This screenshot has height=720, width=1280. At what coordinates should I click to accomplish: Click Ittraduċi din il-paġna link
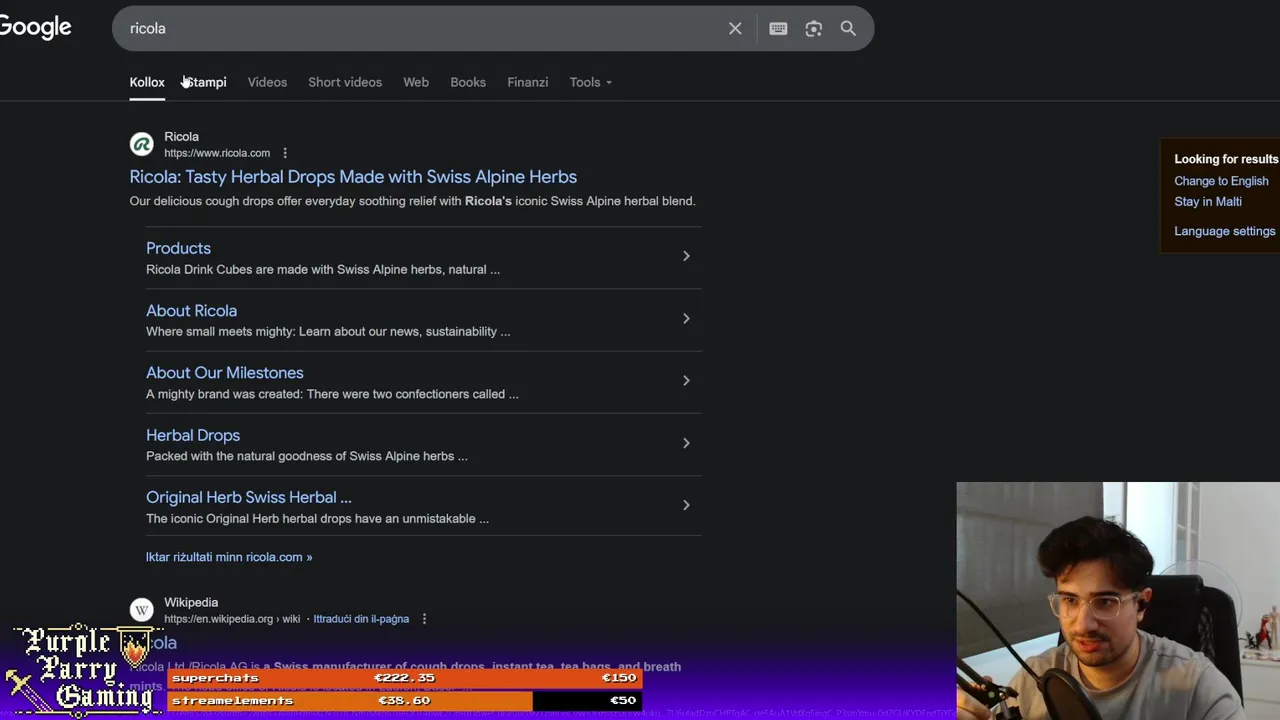[x=361, y=619]
